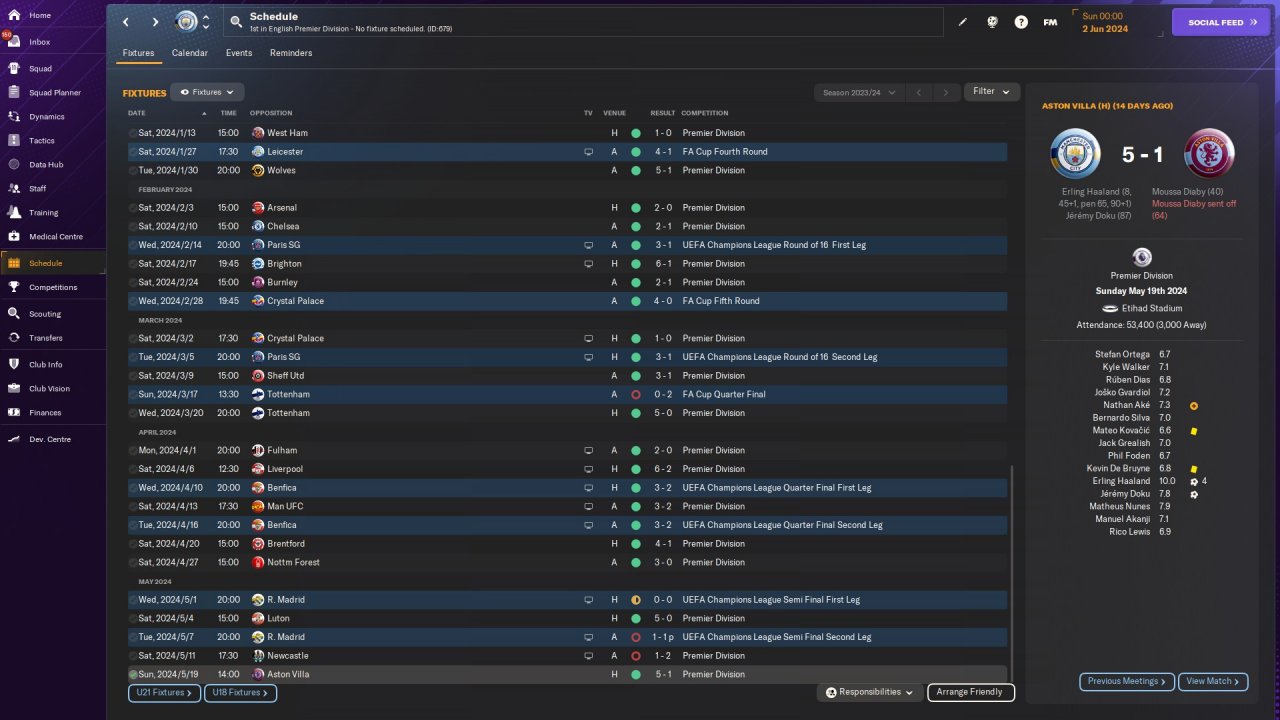
Task: Click the Finances icon in sidebar
Action: point(14,412)
